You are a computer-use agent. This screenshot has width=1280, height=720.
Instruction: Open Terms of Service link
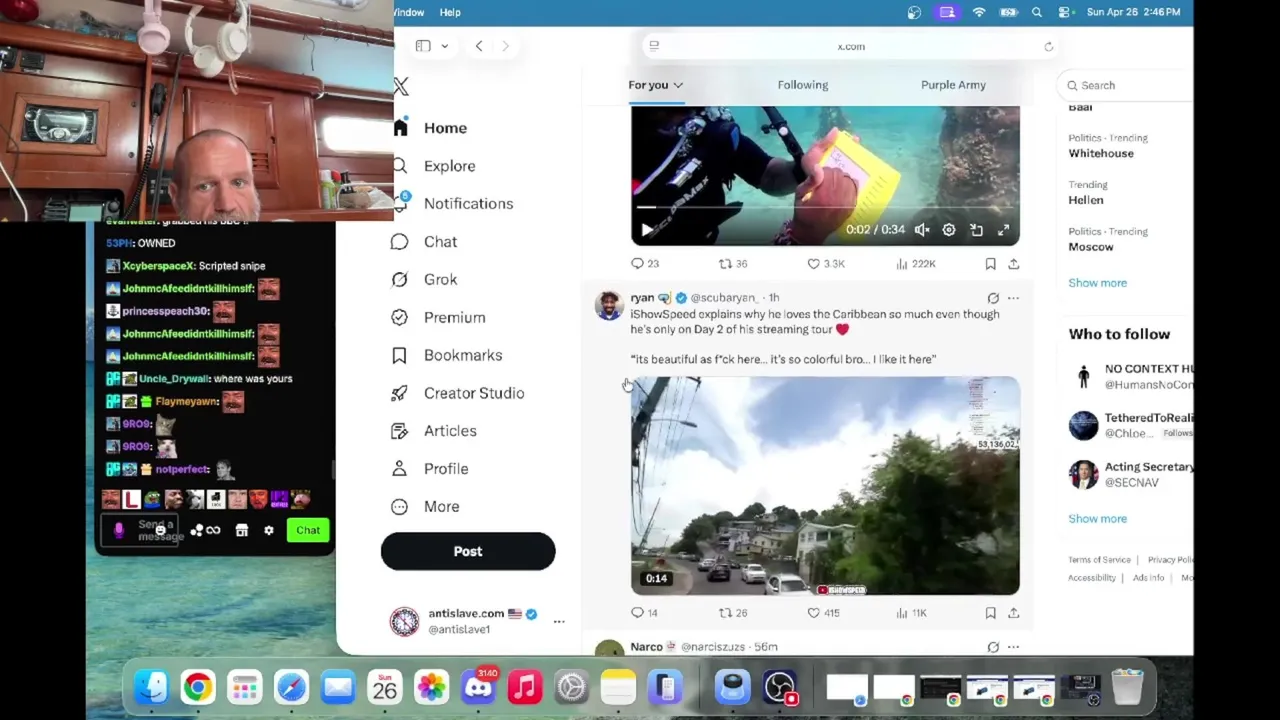coord(1099,560)
